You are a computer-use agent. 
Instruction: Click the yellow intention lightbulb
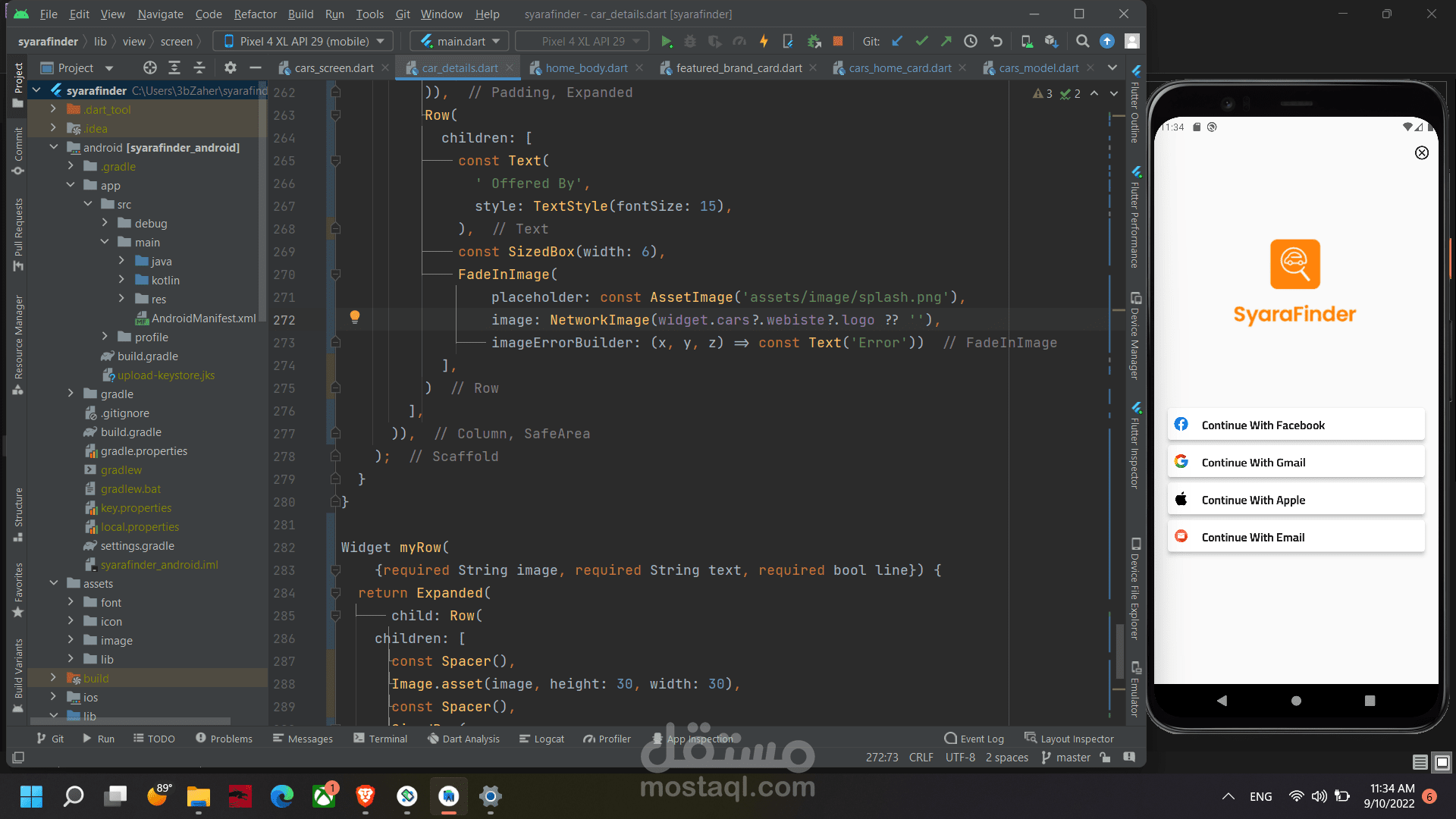(x=354, y=317)
